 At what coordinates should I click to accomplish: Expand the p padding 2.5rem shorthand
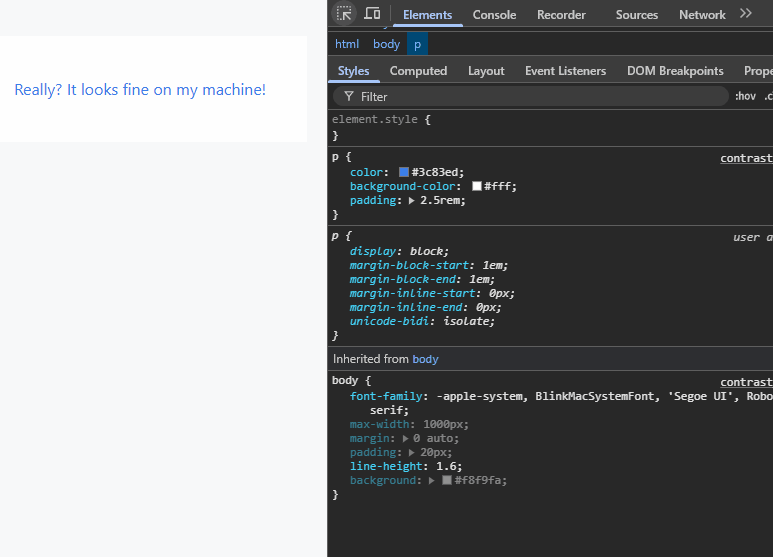coord(412,201)
